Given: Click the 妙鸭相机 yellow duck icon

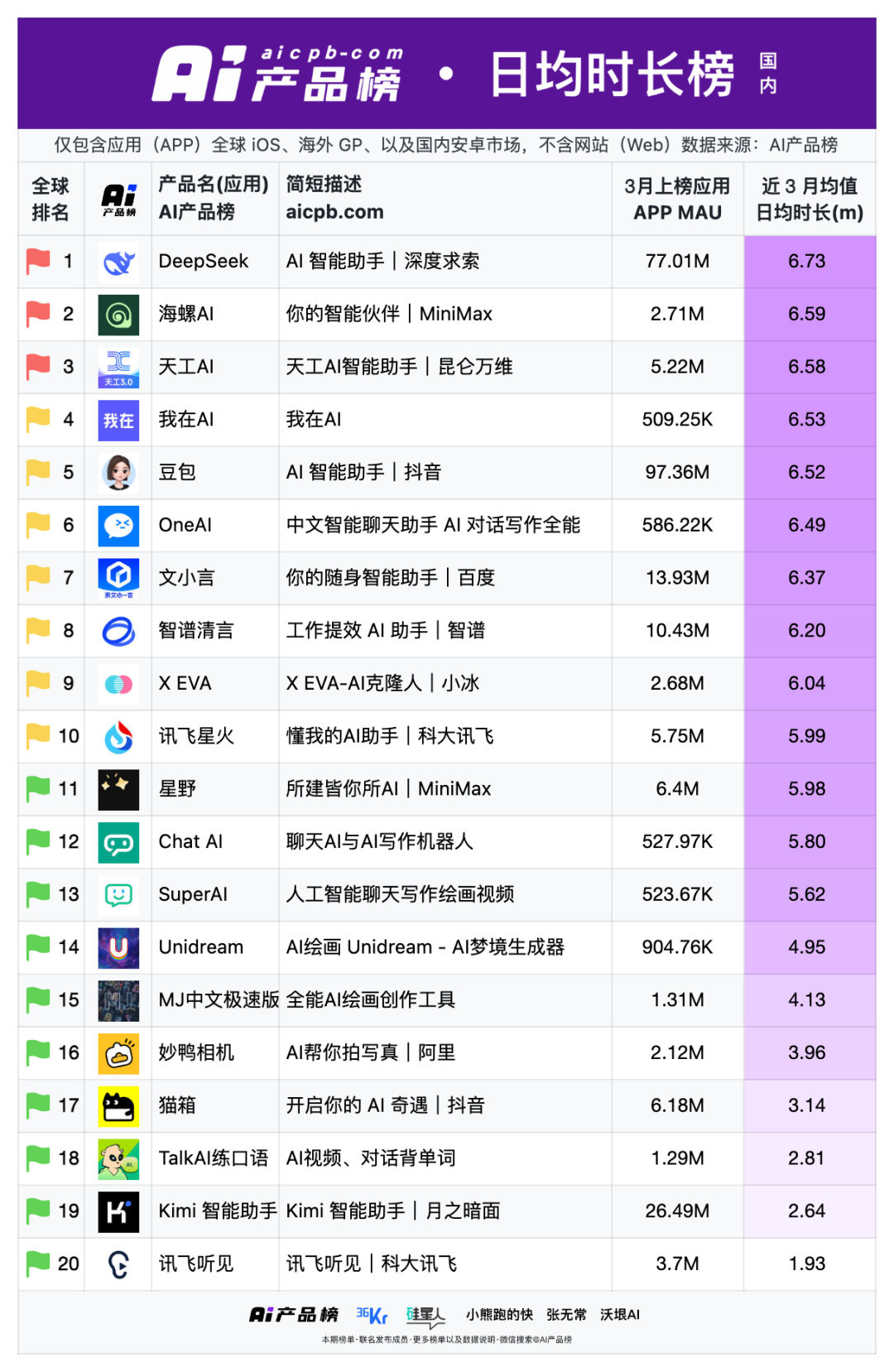Looking at the screenshot, I should click(x=118, y=1054).
